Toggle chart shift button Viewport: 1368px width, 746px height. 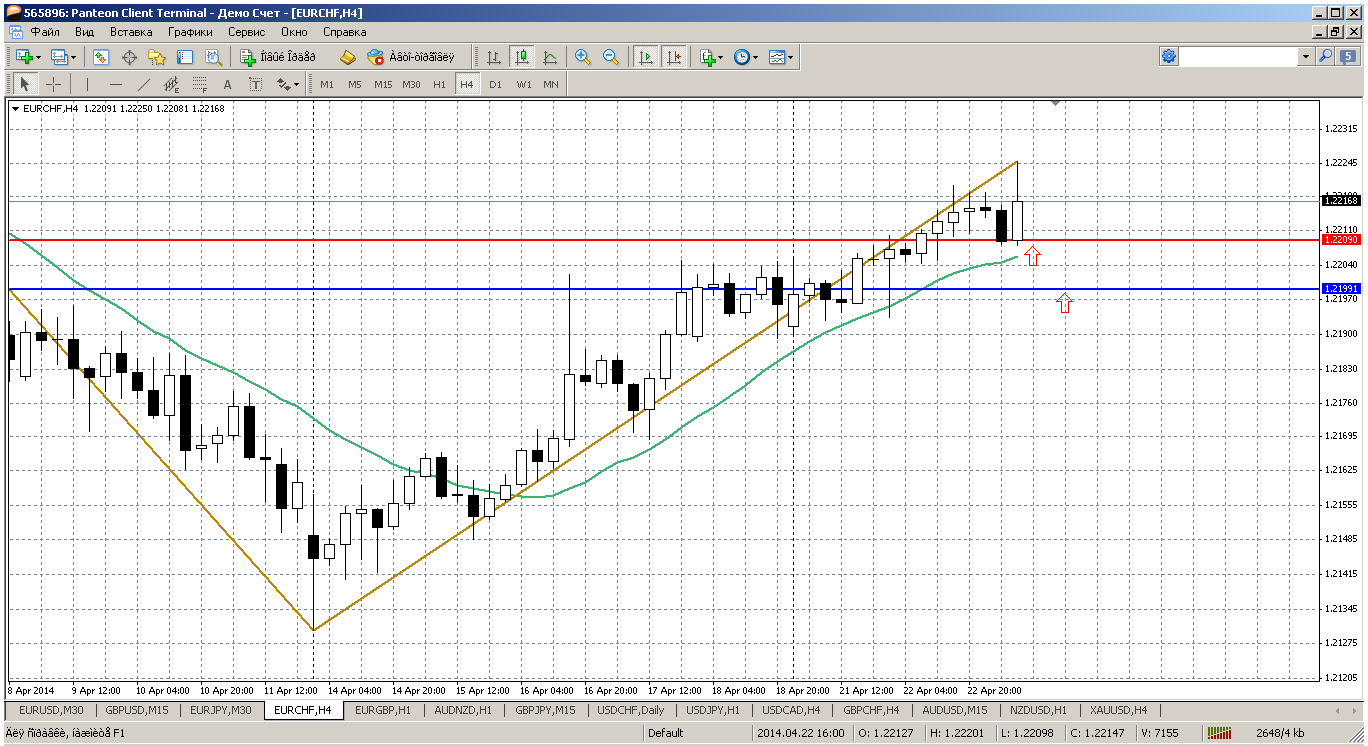674,57
